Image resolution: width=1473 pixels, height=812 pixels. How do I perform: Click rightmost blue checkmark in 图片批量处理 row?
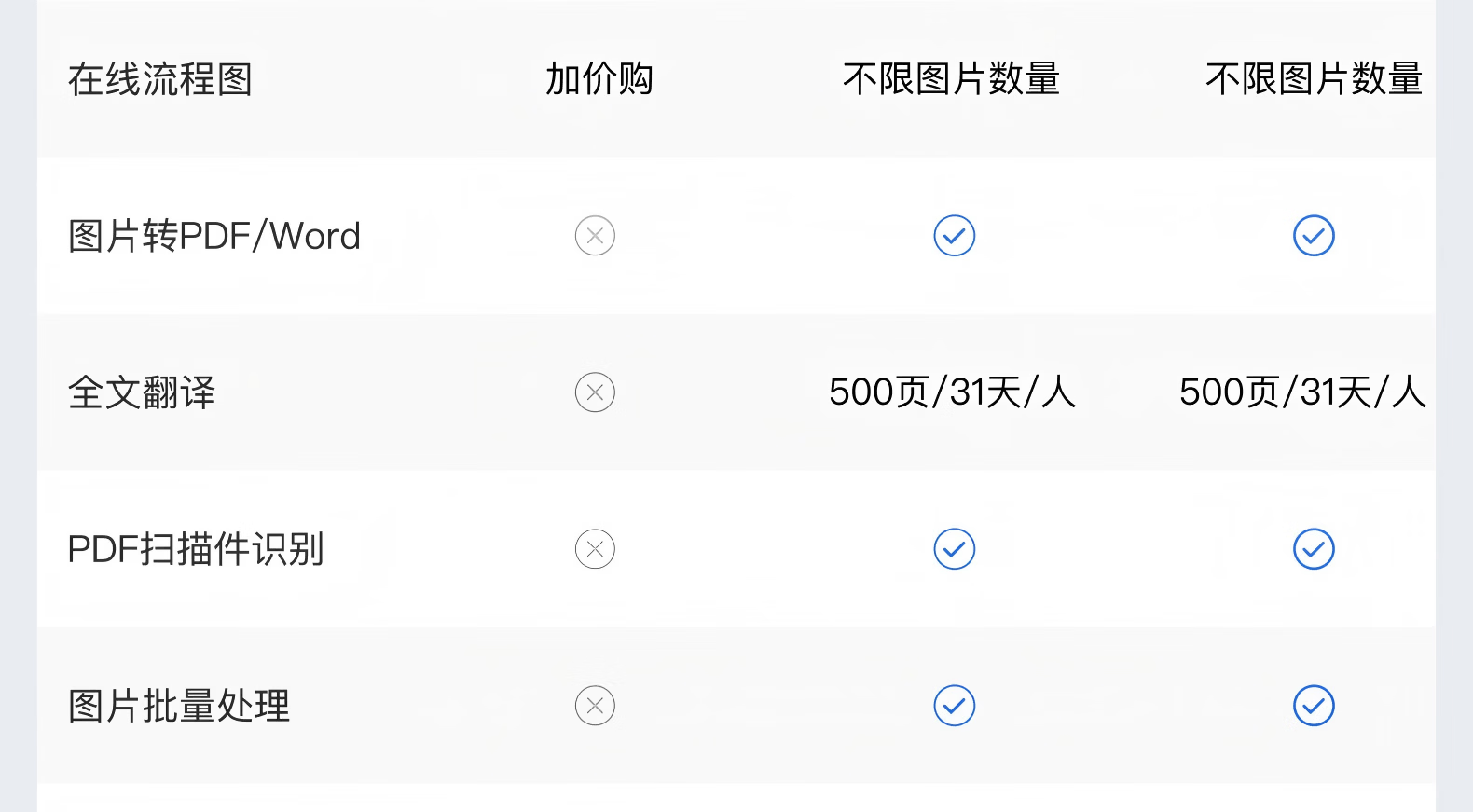[1314, 706]
